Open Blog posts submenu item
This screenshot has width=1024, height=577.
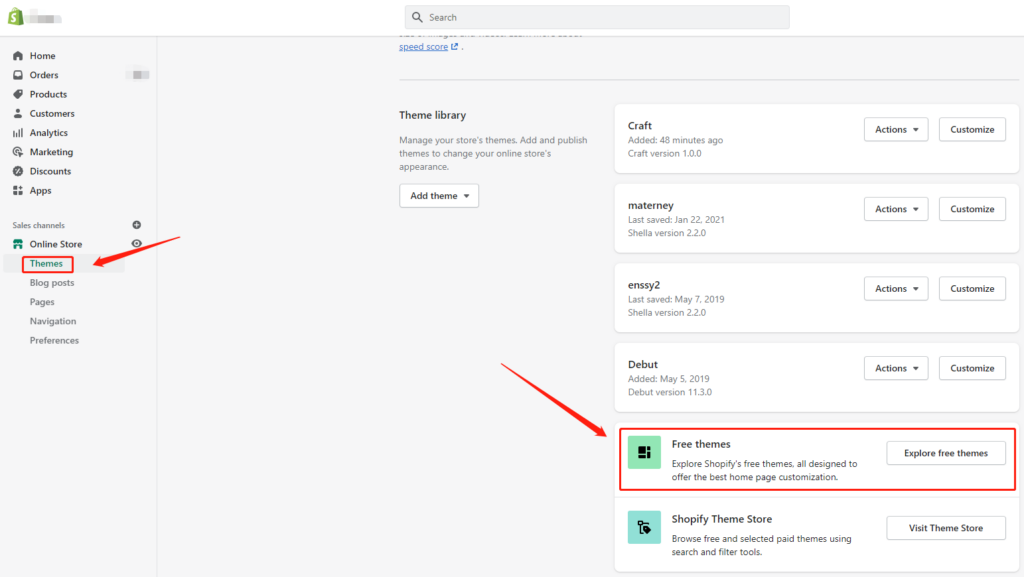point(52,283)
